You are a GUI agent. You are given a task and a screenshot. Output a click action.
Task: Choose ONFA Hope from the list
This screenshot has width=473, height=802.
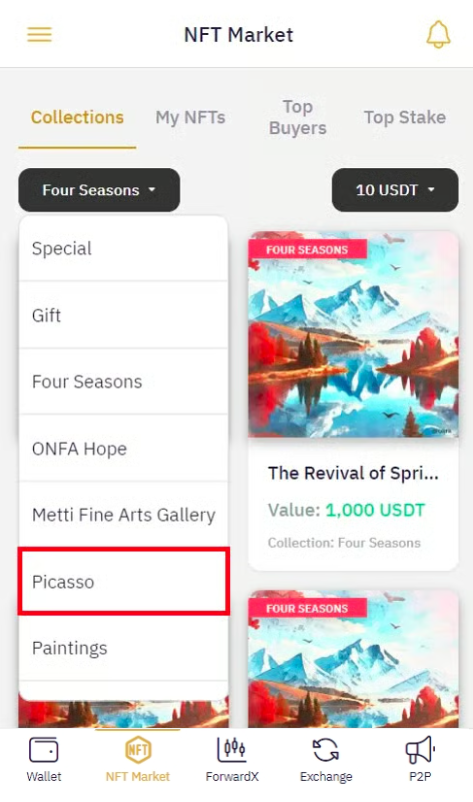coord(123,449)
